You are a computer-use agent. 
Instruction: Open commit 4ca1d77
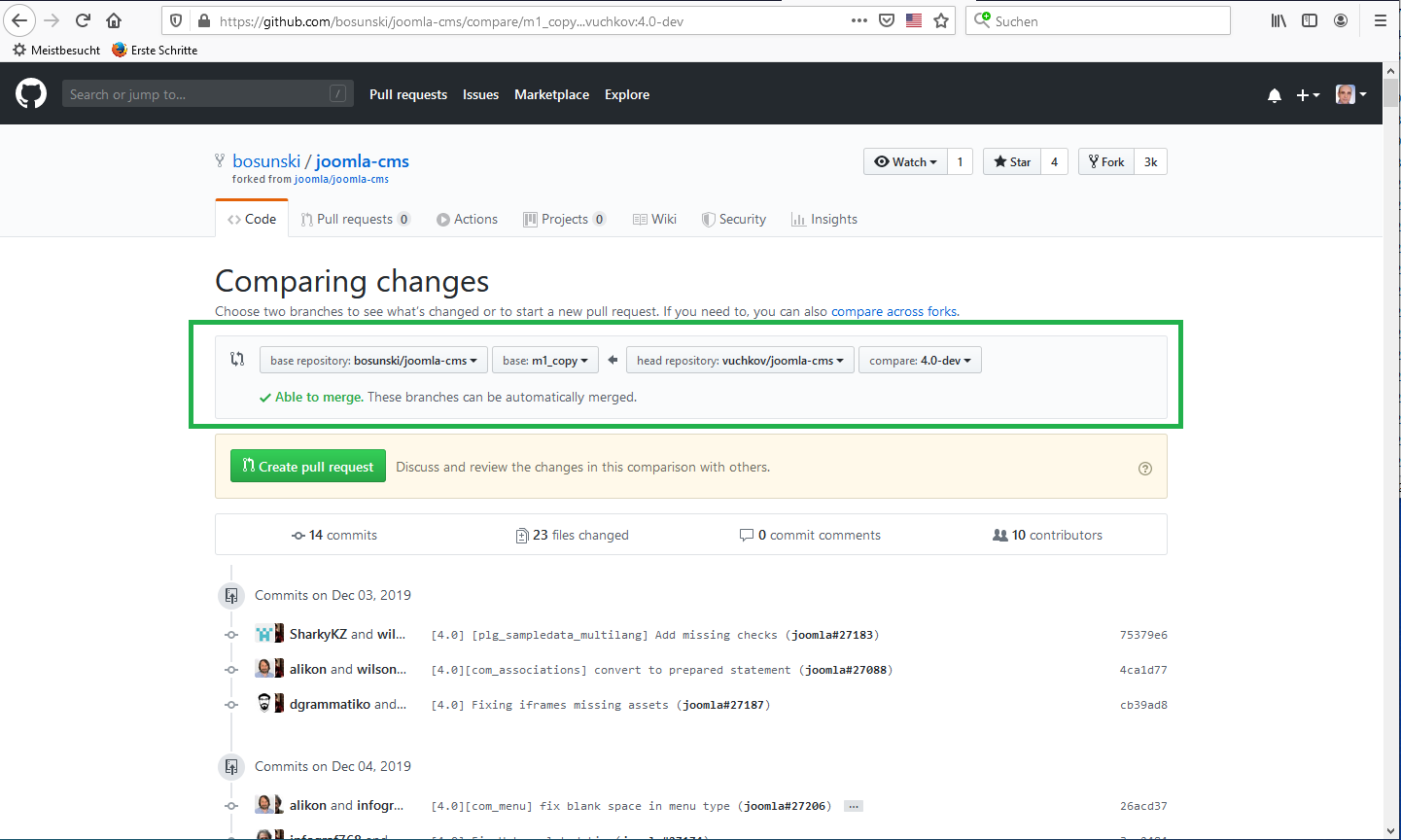point(1143,670)
